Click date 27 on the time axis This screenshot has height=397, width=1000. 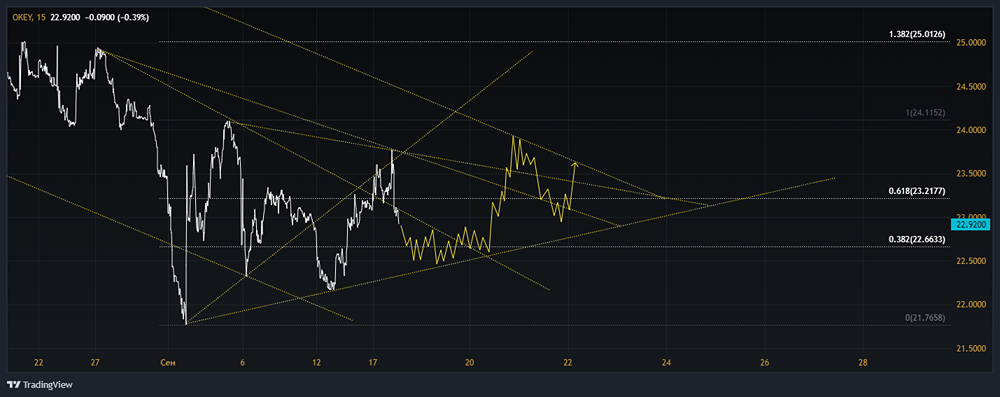coord(95,363)
